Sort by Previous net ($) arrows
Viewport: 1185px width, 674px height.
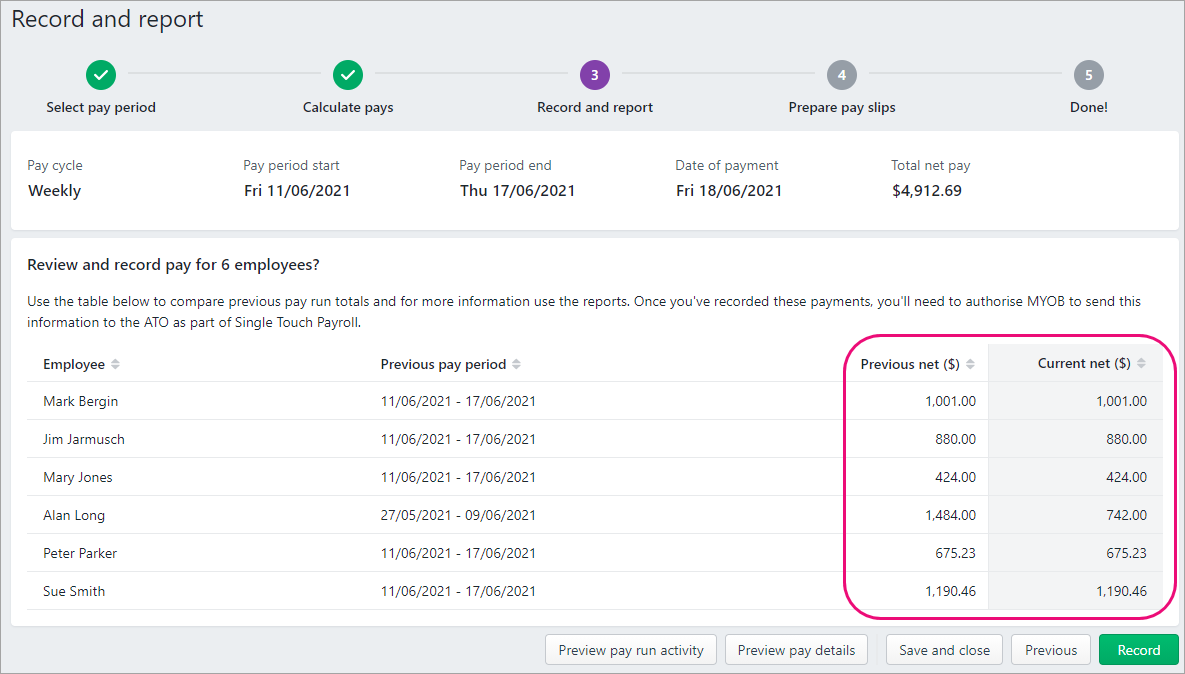click(970, 364)
